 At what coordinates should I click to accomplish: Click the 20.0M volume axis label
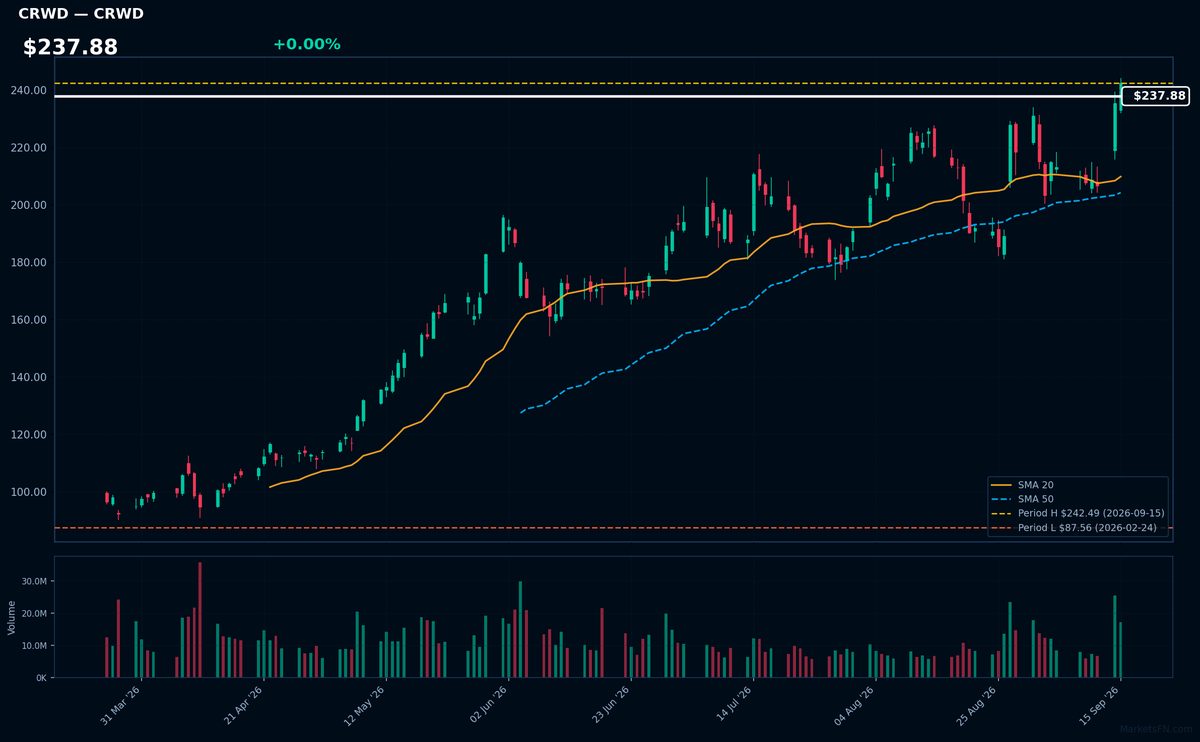pos(34,613)
